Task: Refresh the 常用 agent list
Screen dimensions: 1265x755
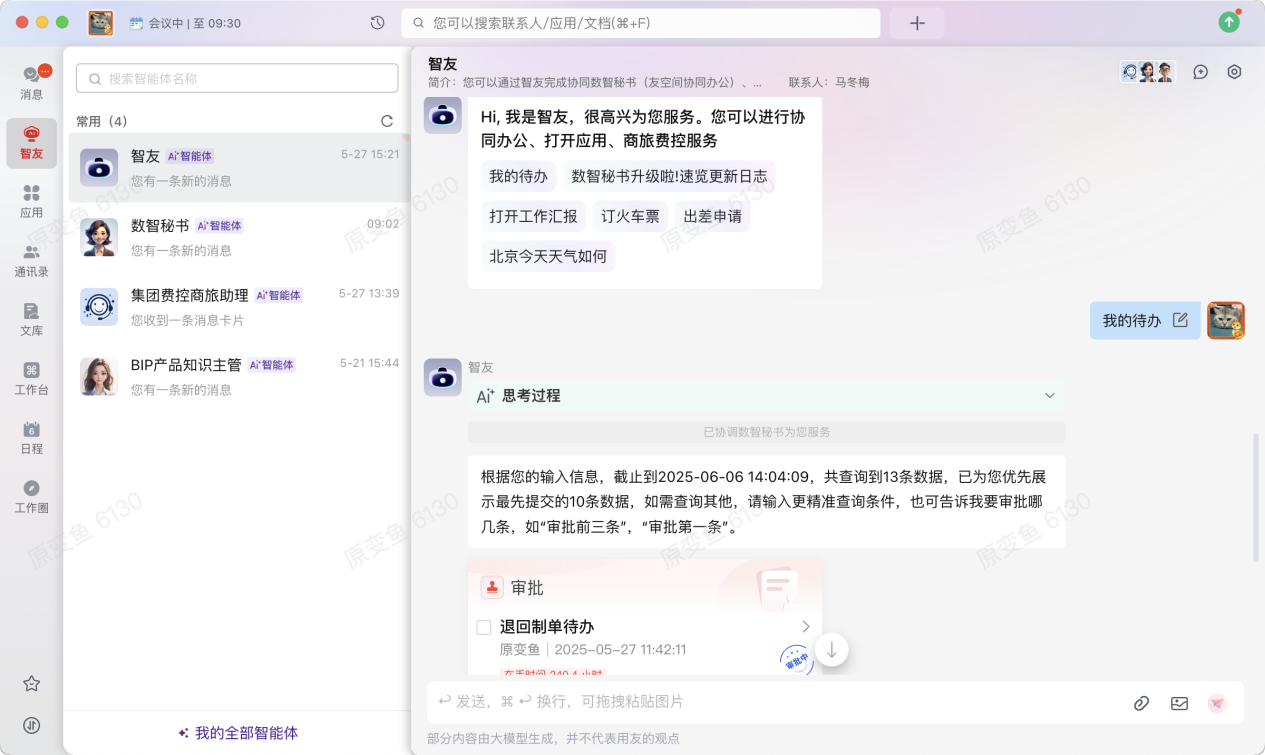Action: (387, 121)
